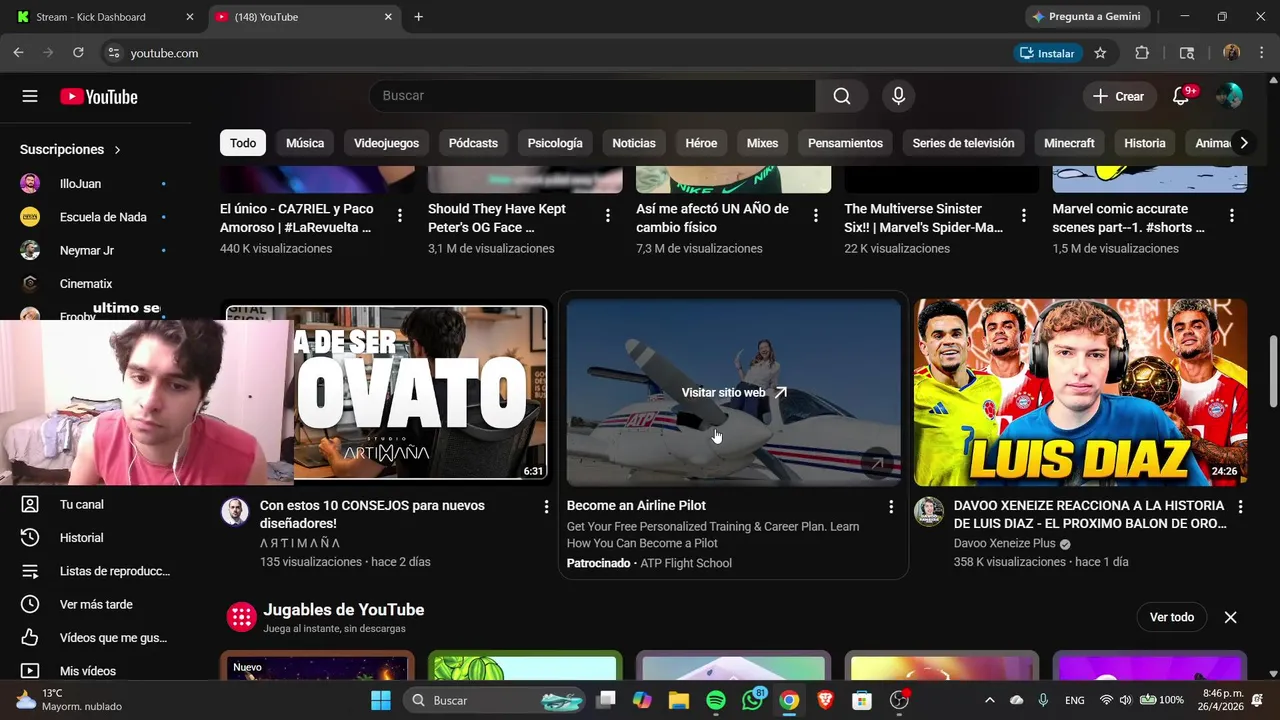Open options for 10 CONSEJOS video
Image resolution: width=1280 pixels, height=720 pixels.
(x=546, y=507)
